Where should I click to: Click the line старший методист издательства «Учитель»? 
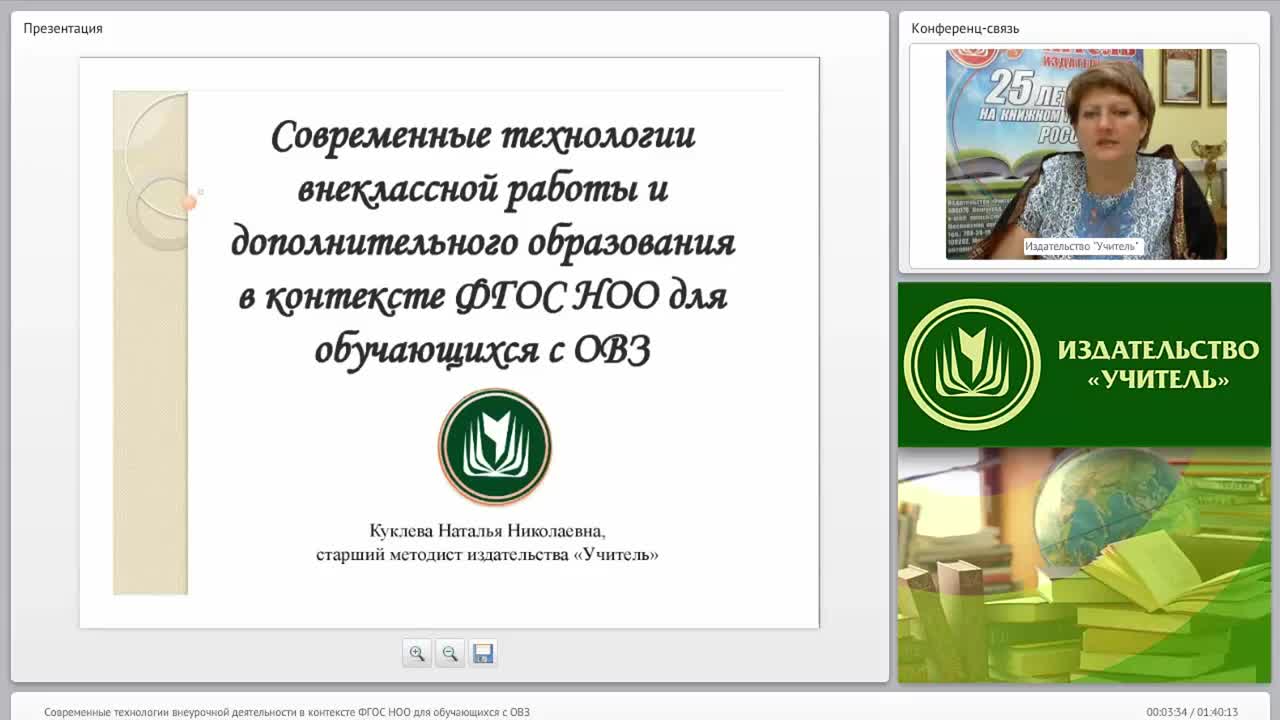[487, 554]
